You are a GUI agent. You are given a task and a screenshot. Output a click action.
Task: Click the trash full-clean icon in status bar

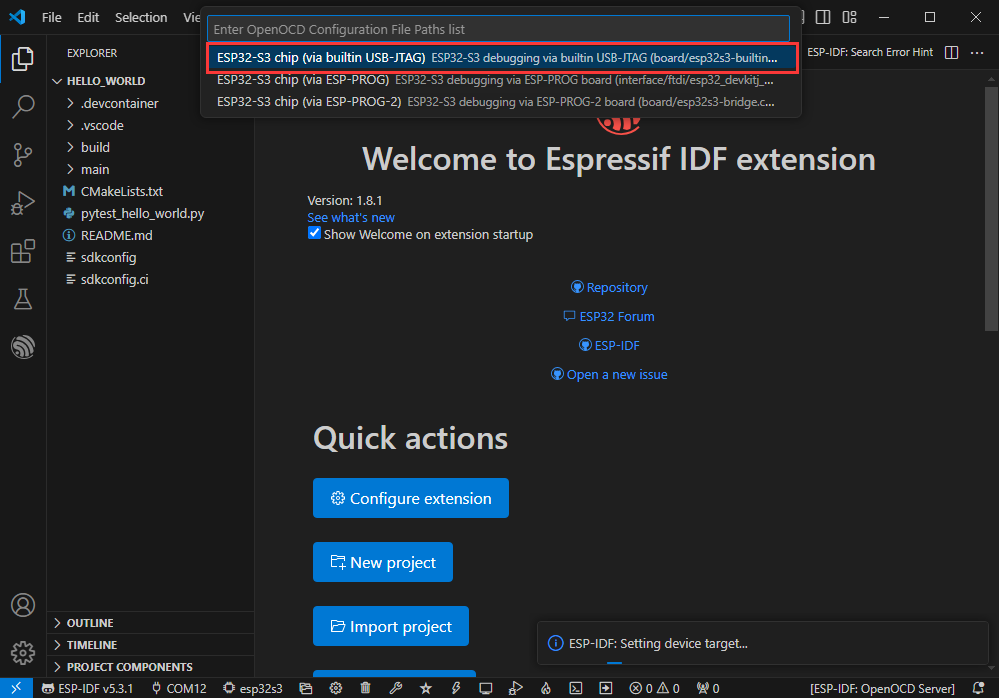click(x=366, y=688)
